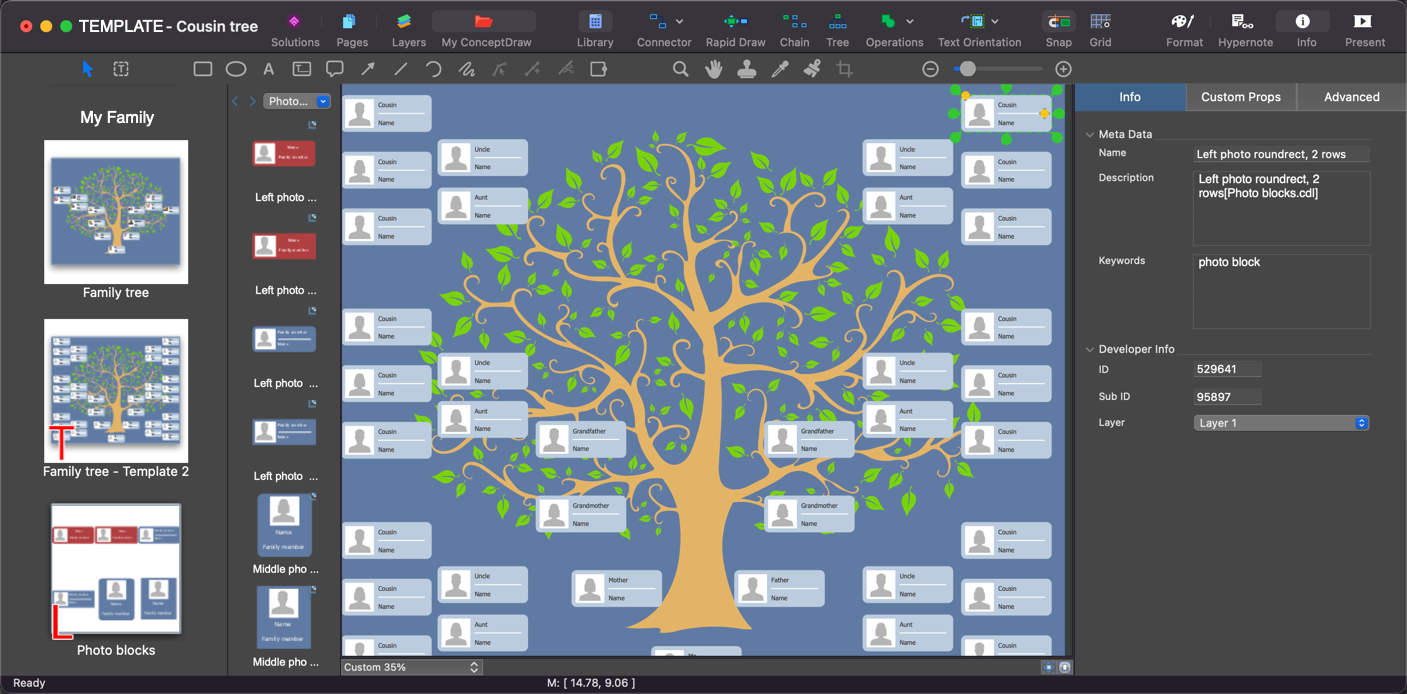Collapse the Developer Info section
This screenshot has height=694, width=1407.
[1089, 349]
